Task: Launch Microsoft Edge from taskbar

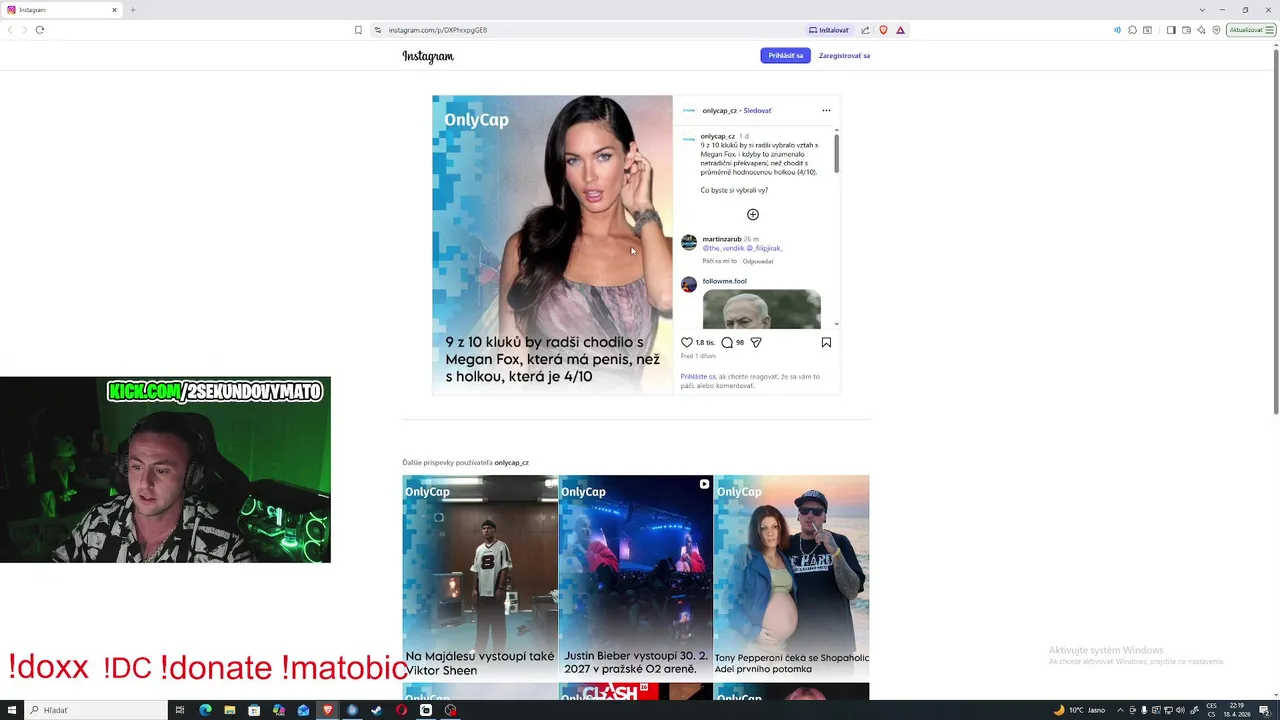Action: click(x=205, y=710)
